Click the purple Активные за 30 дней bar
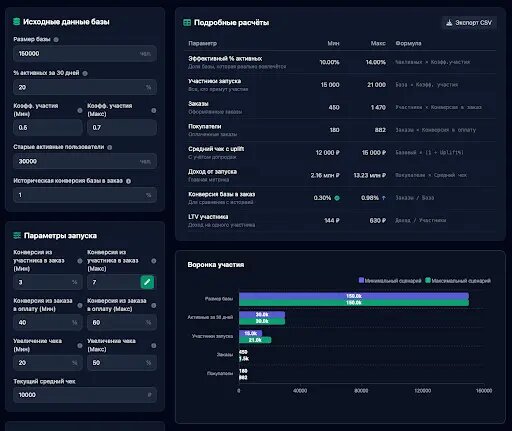The width and height of the screenshot is (512, 431). (x=262, y=315)
